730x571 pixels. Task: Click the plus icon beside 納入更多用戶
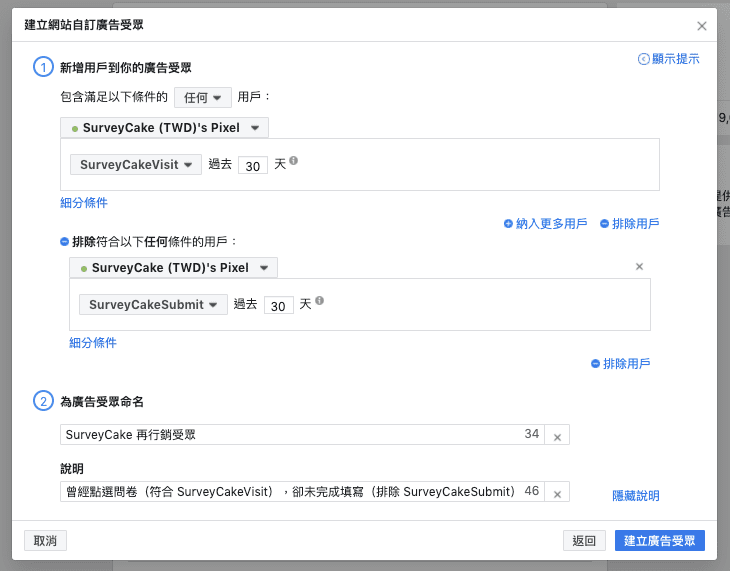[508, 224]
